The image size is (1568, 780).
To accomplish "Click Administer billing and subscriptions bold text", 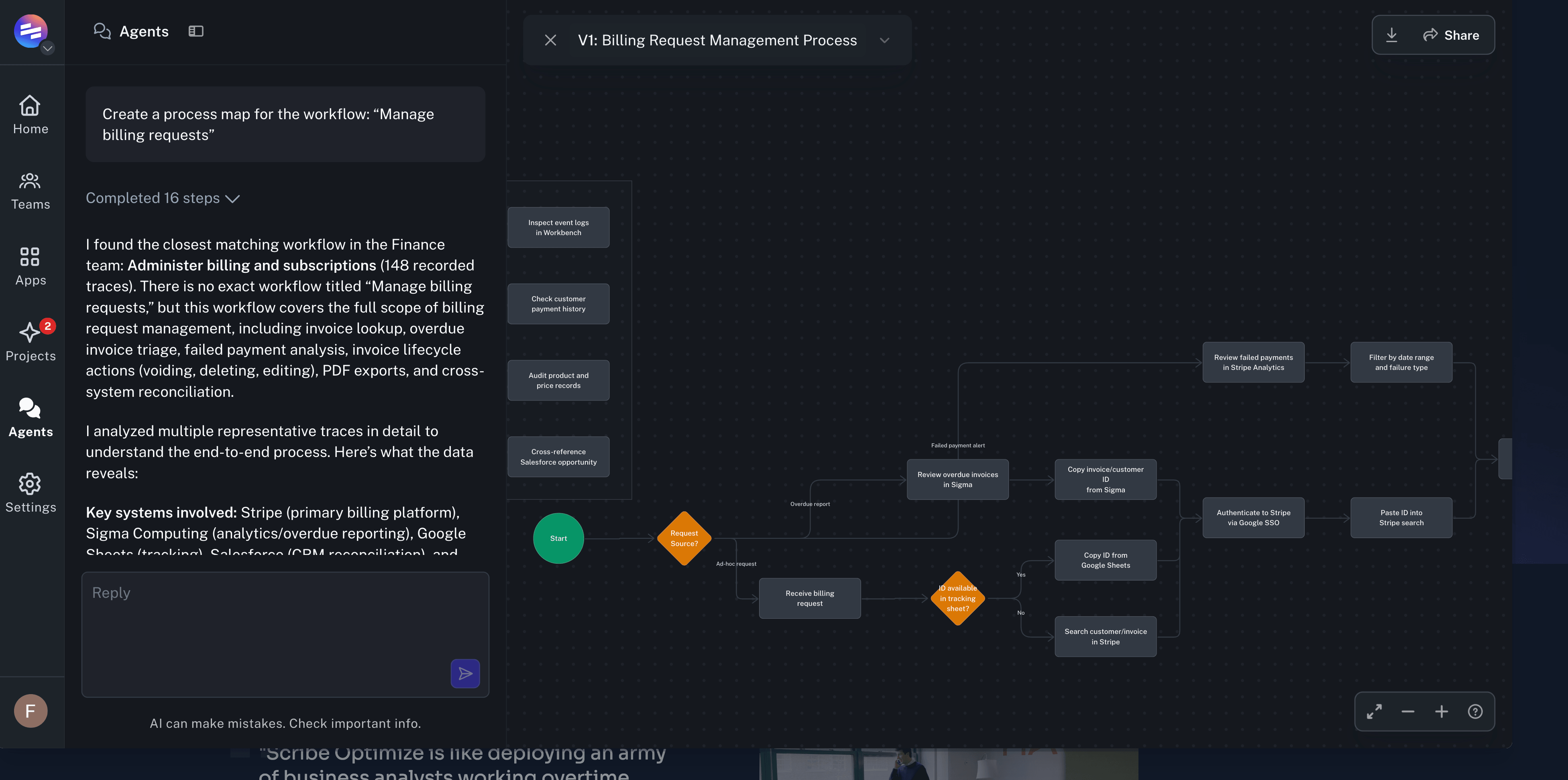I will tap(251, 265).
